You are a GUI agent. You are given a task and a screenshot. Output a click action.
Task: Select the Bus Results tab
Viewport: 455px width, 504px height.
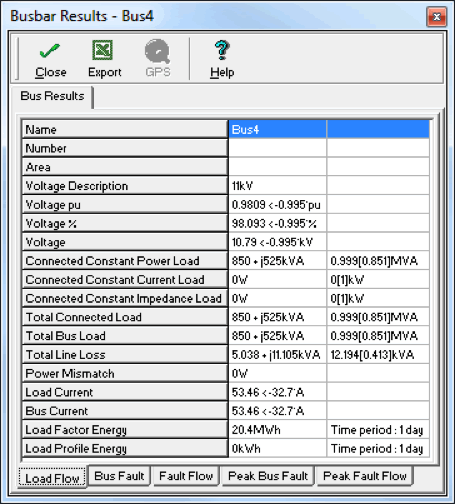tap(52, 96)
